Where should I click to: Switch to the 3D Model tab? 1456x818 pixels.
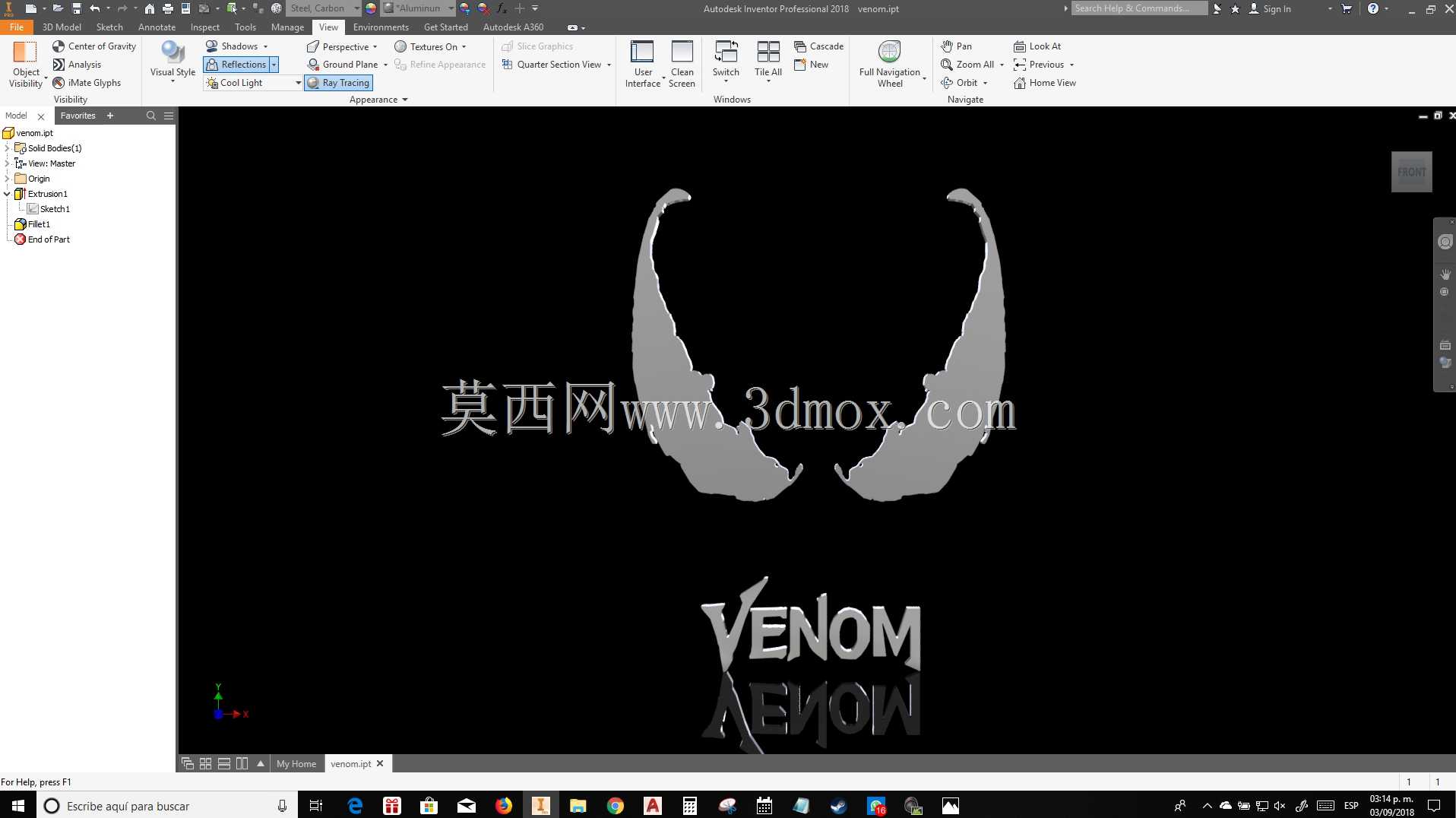pyautogui.click(x=62, y=27)
